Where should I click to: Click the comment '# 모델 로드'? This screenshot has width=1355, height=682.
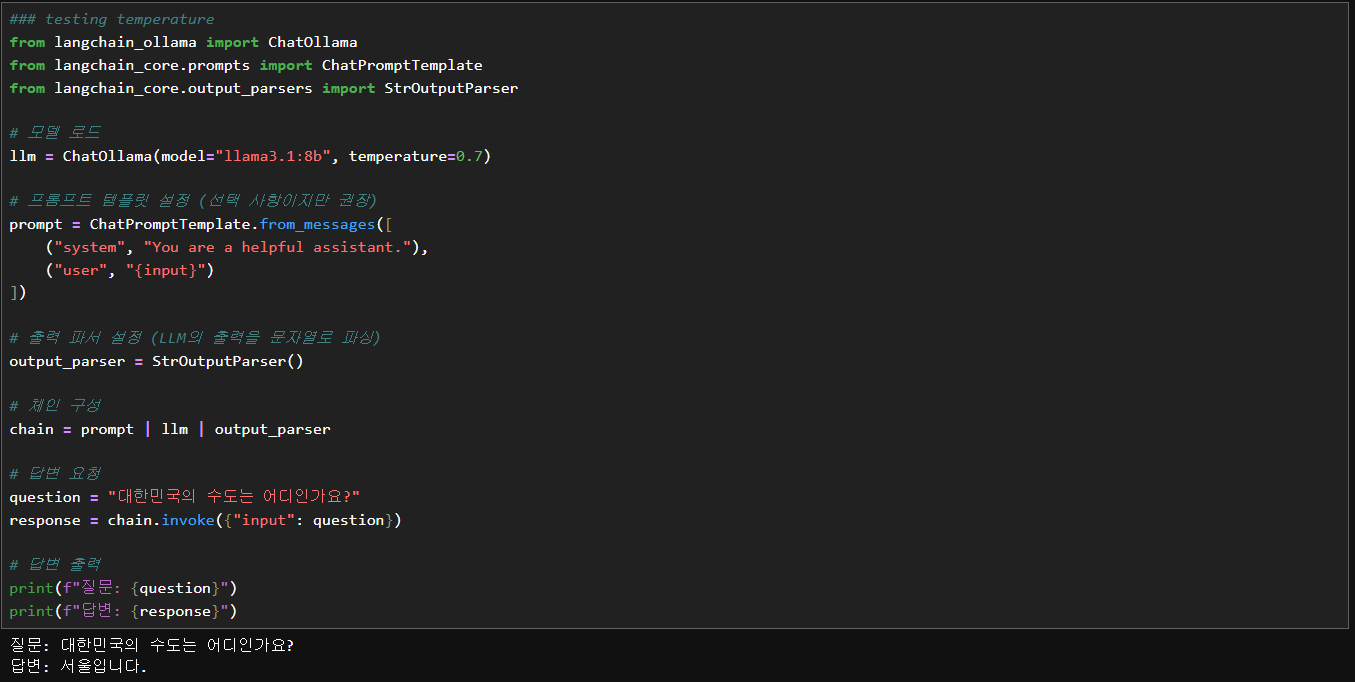[x=55, y=133]
